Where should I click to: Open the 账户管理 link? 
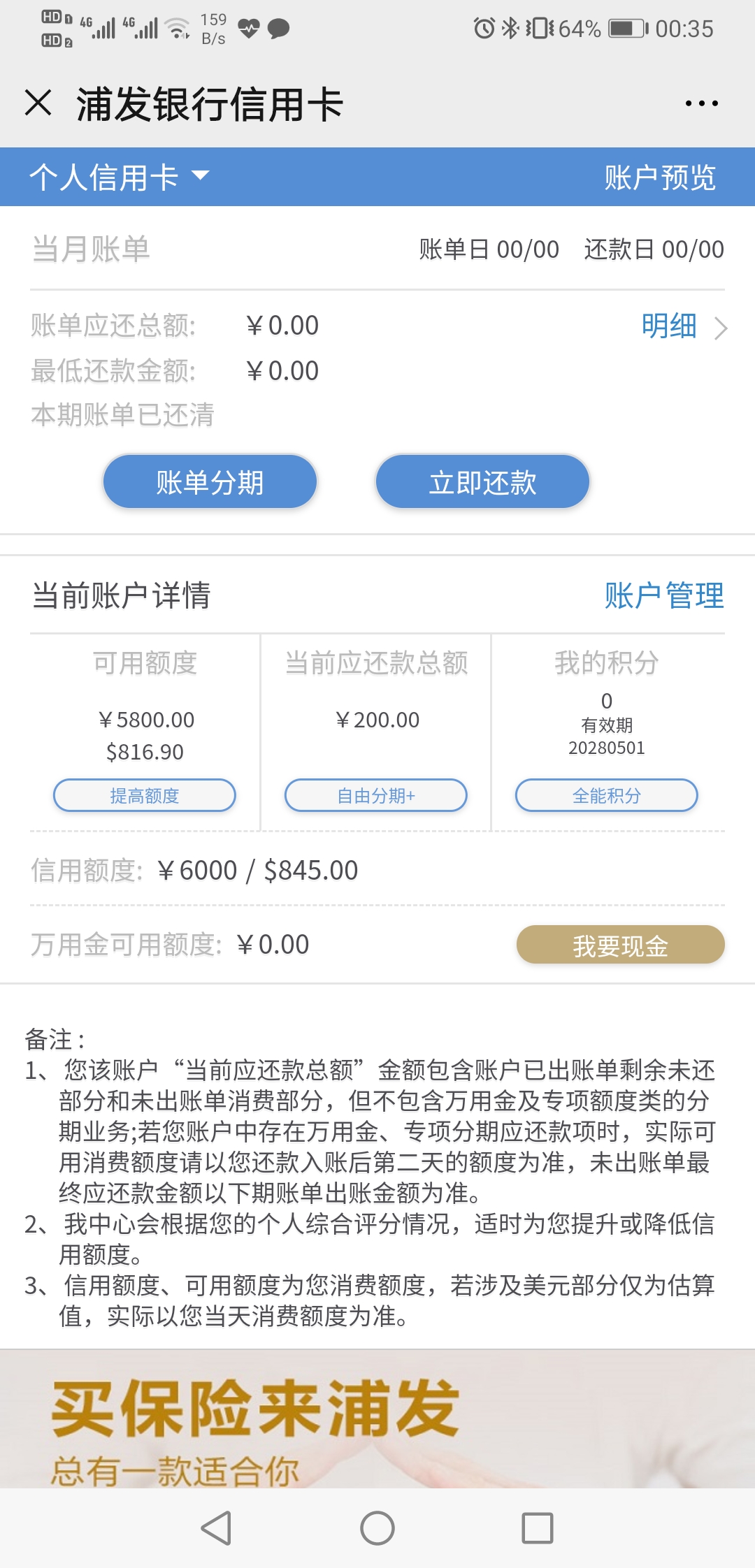[664, 596]
